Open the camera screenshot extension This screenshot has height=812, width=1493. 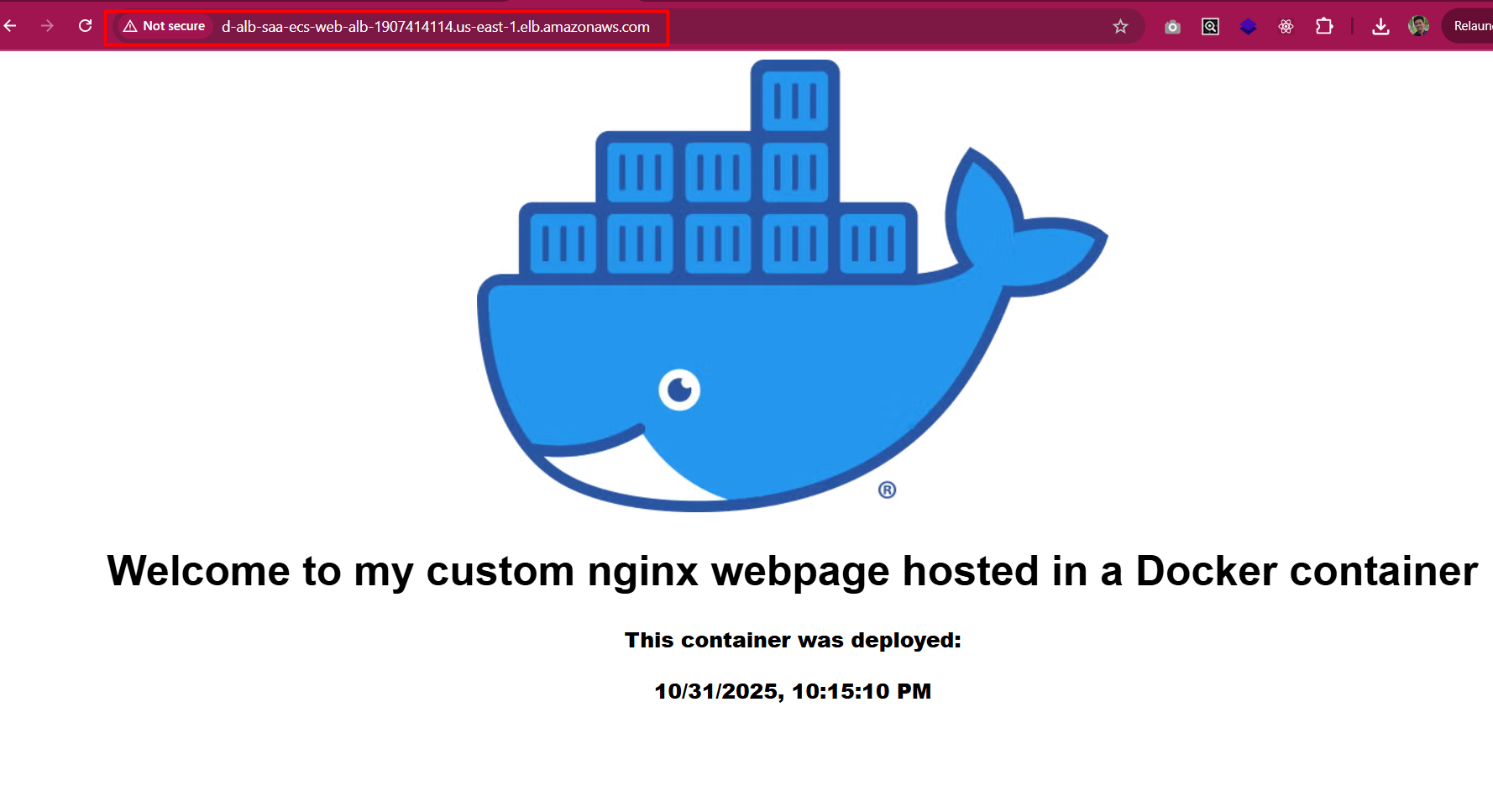(x=1172, y=27)
